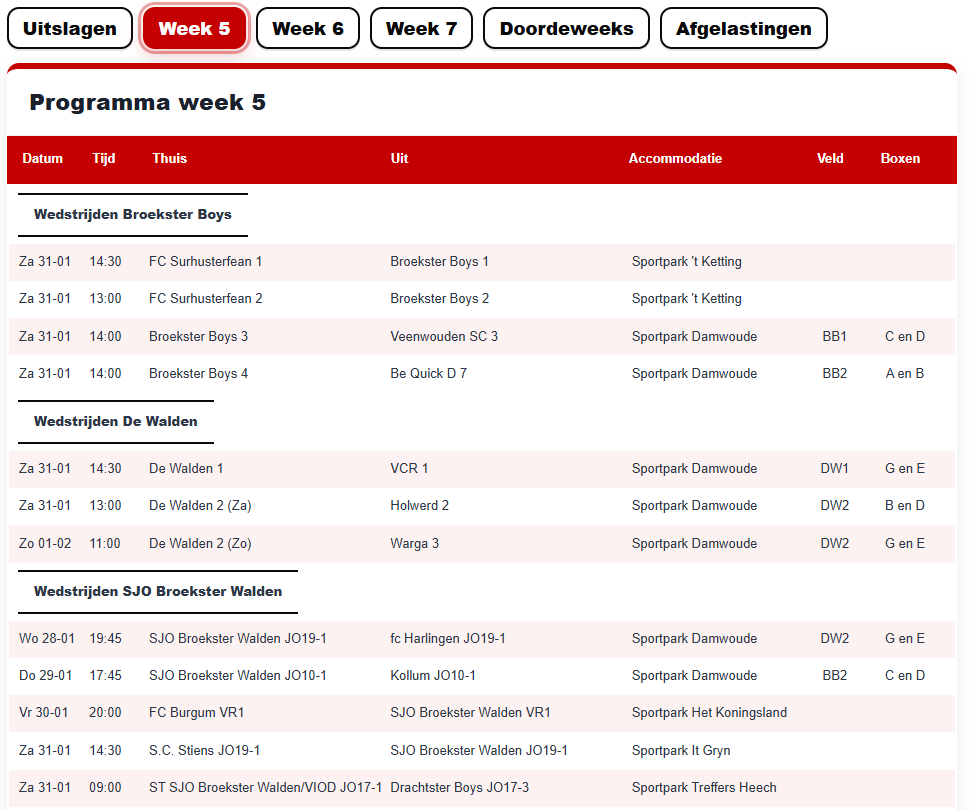Open the Doordeweeks tab
The image size is (980, 810).
(566, 28)
